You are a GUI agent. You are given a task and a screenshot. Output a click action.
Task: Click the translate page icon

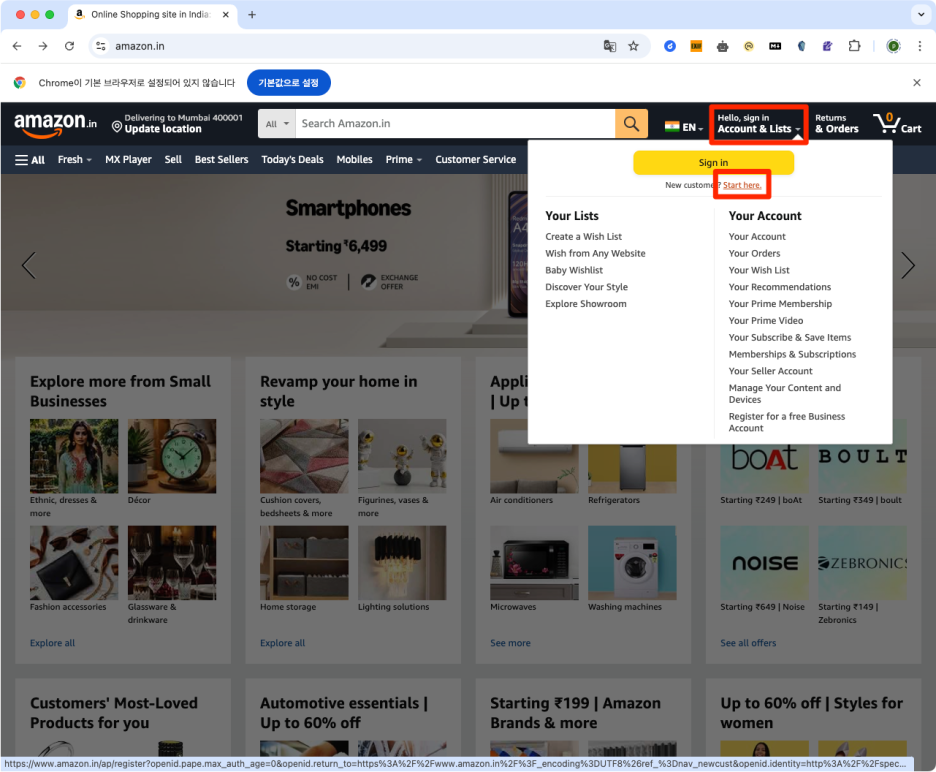[x=609, y=46]
